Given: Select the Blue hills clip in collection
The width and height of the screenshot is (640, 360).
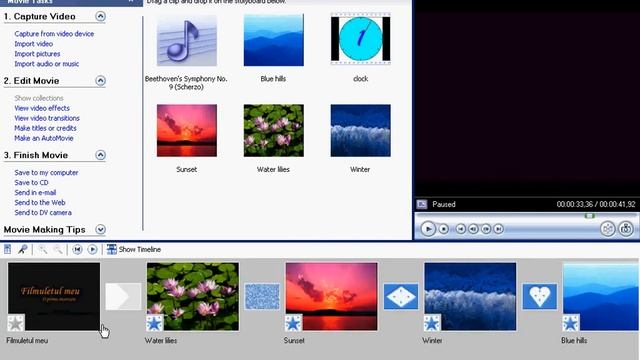Looking at the screenshot, I should coord(273,40).
